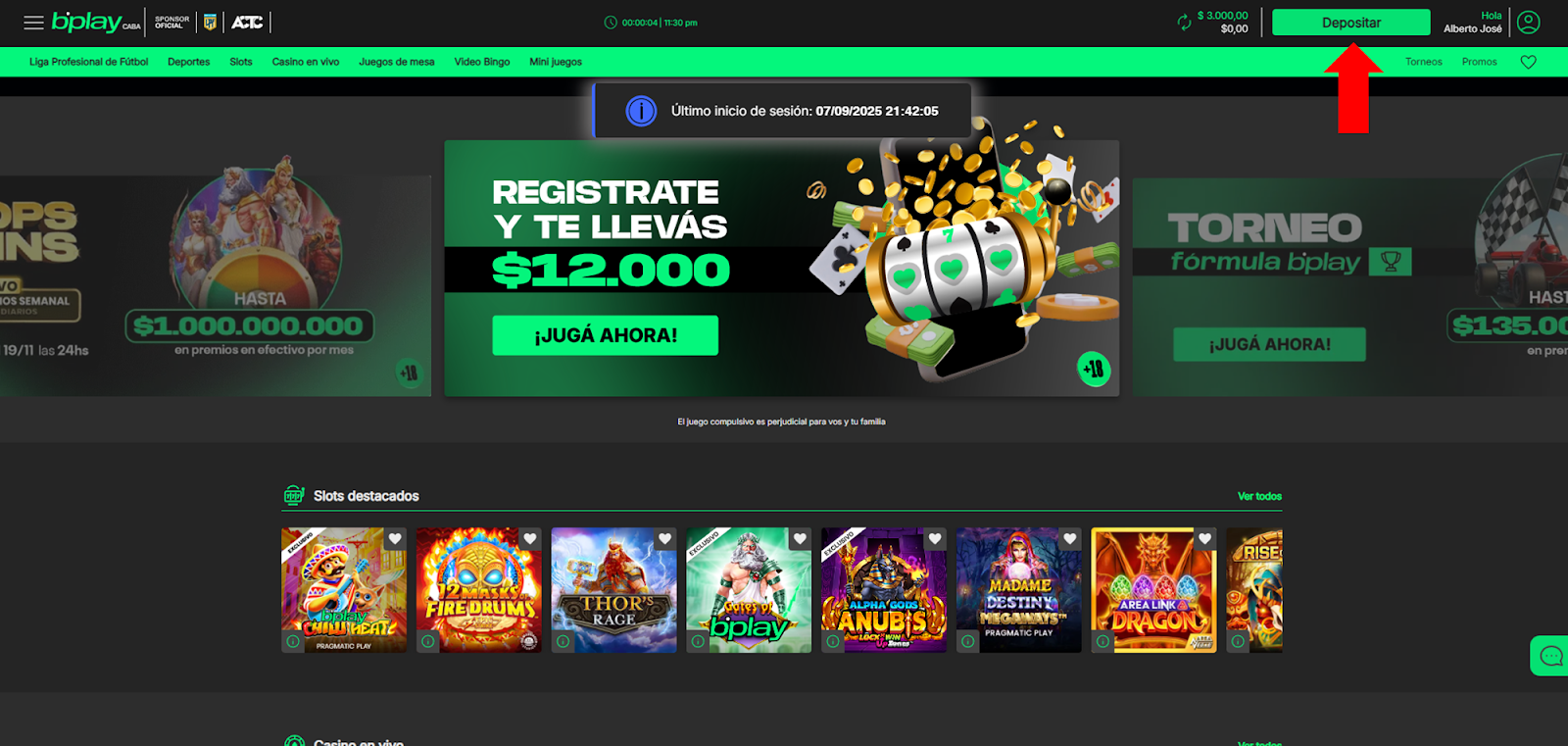Open the Torneos link
This screenshot has height=746, width=1568.
[1423, 62]
